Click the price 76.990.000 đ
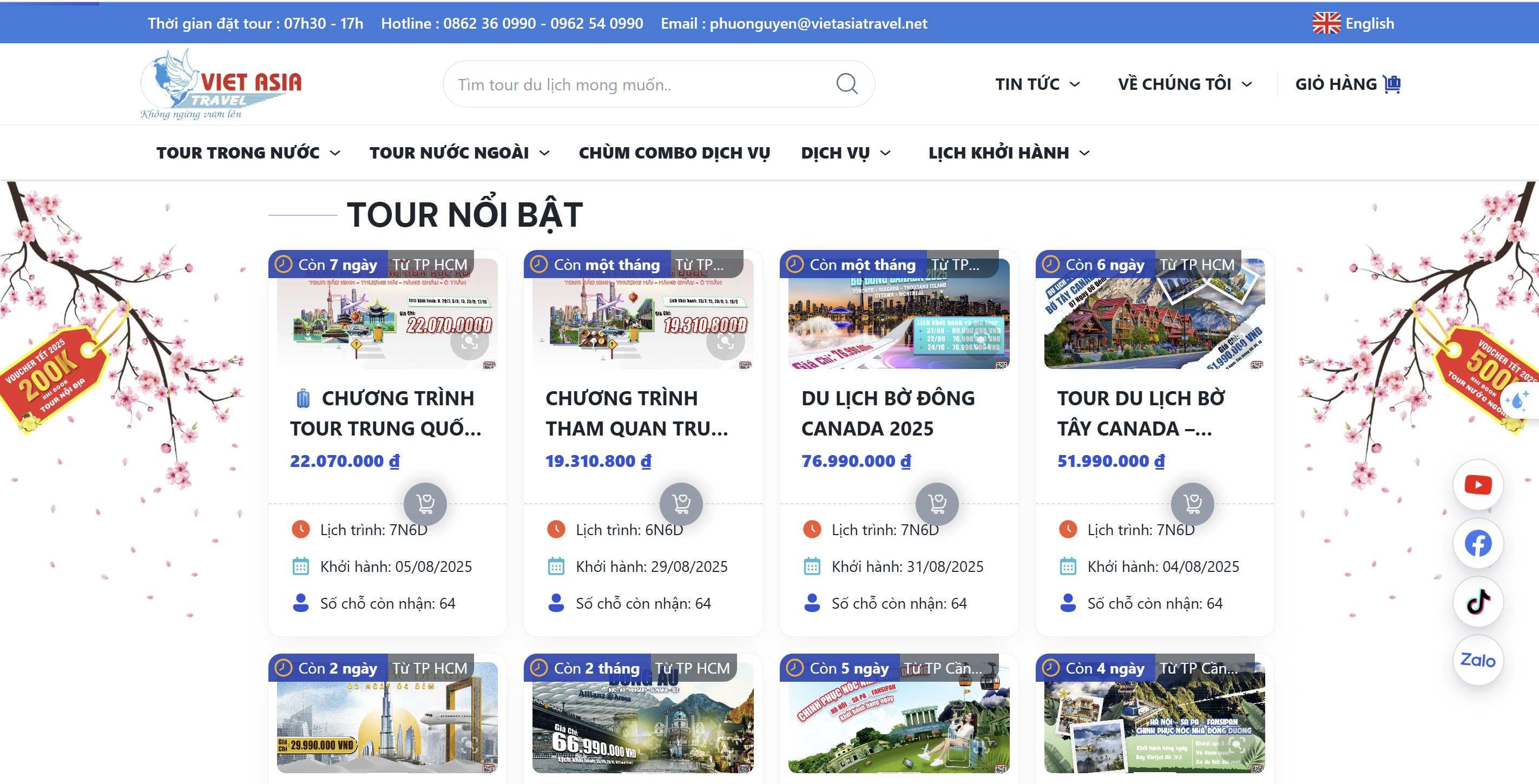The image size is (1539, 784). point(856,461)
